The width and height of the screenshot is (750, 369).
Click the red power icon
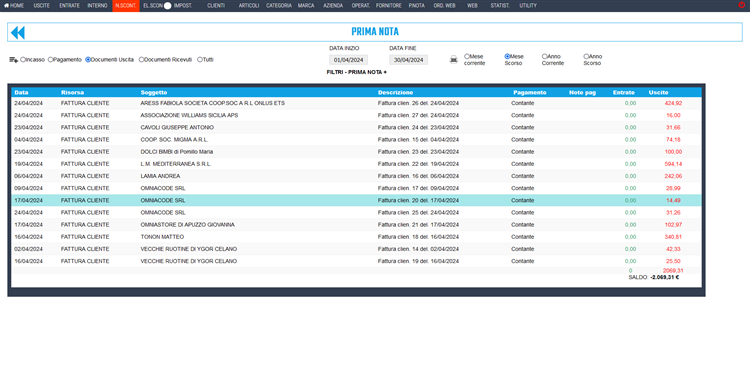pos(742,5)
